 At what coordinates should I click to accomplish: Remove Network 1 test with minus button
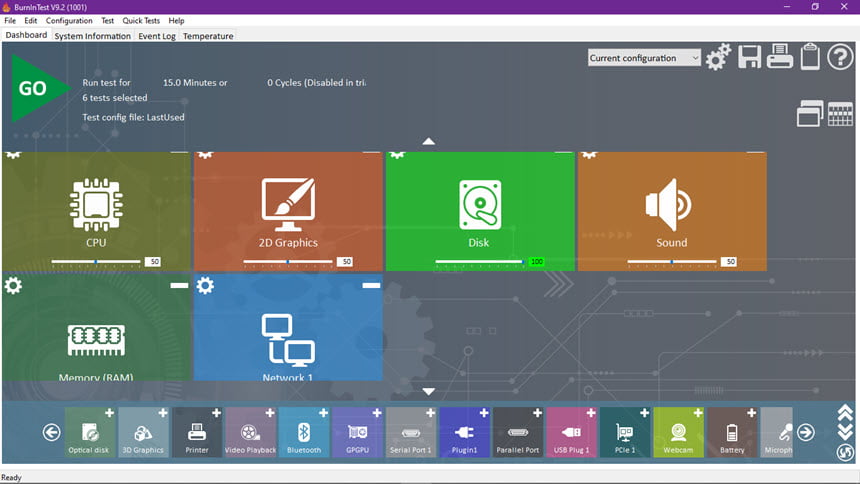(x=371, y=285)
